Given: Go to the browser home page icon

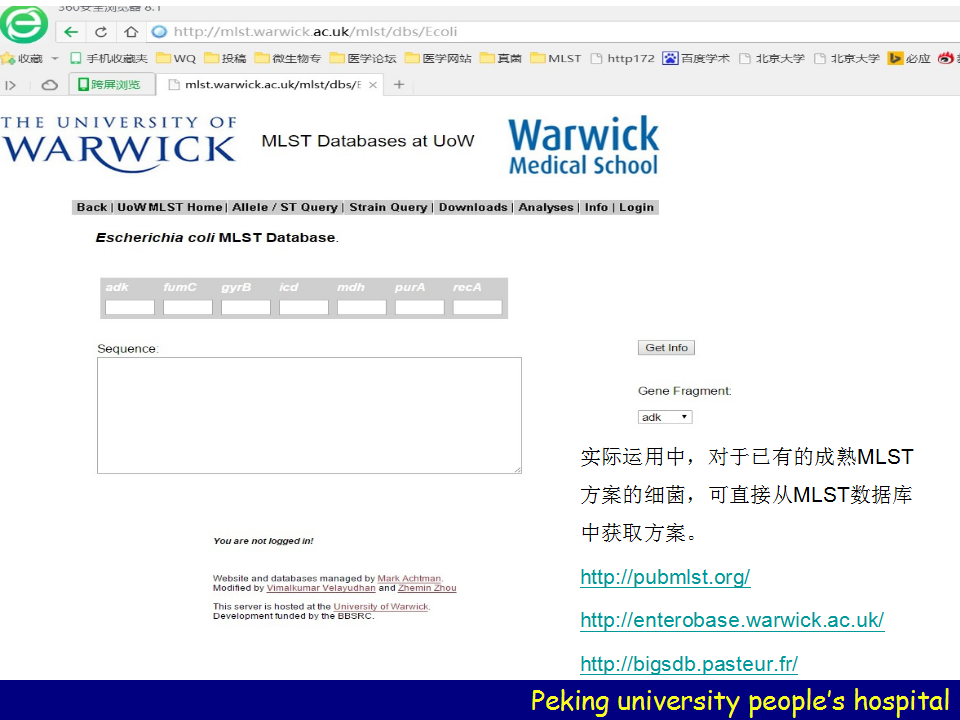Looking at the screenshot, I should coord(130,32).
